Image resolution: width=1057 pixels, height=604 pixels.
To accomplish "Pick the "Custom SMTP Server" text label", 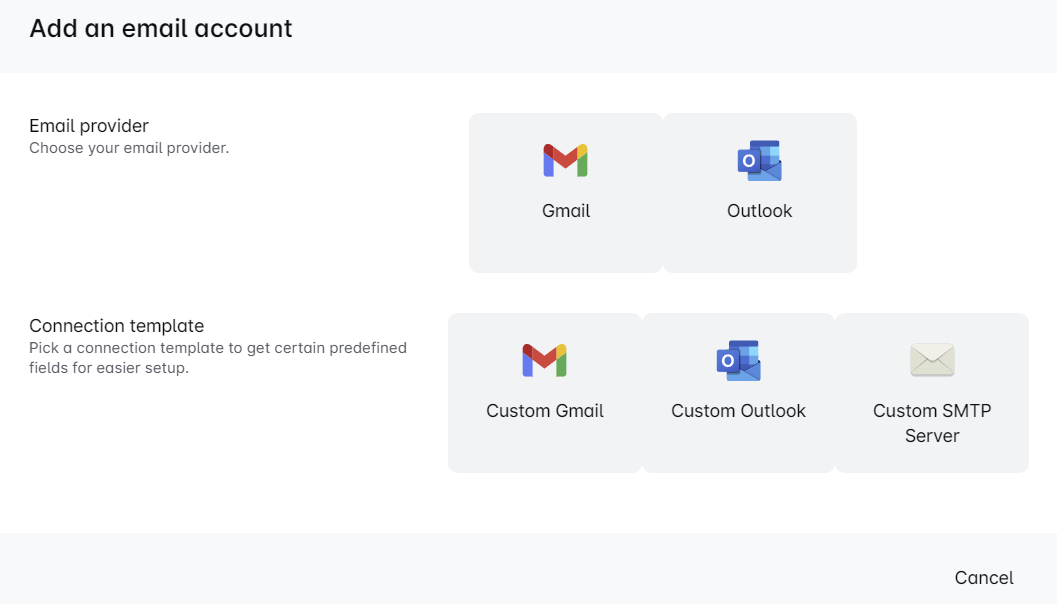I will [932, 423].
